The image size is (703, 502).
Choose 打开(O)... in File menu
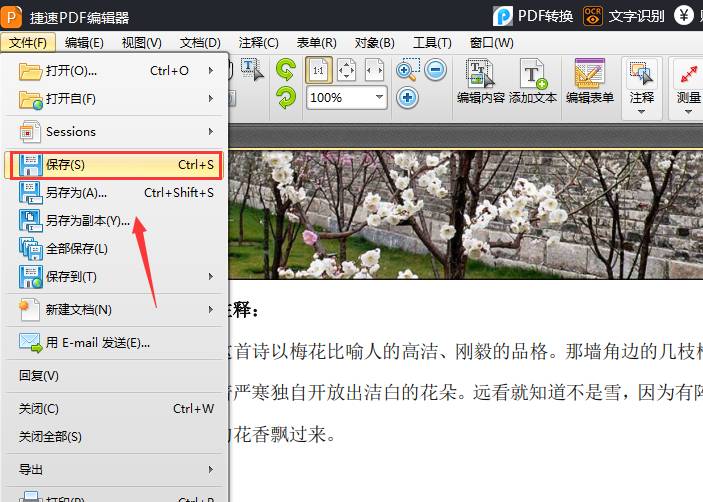point(114,71)
